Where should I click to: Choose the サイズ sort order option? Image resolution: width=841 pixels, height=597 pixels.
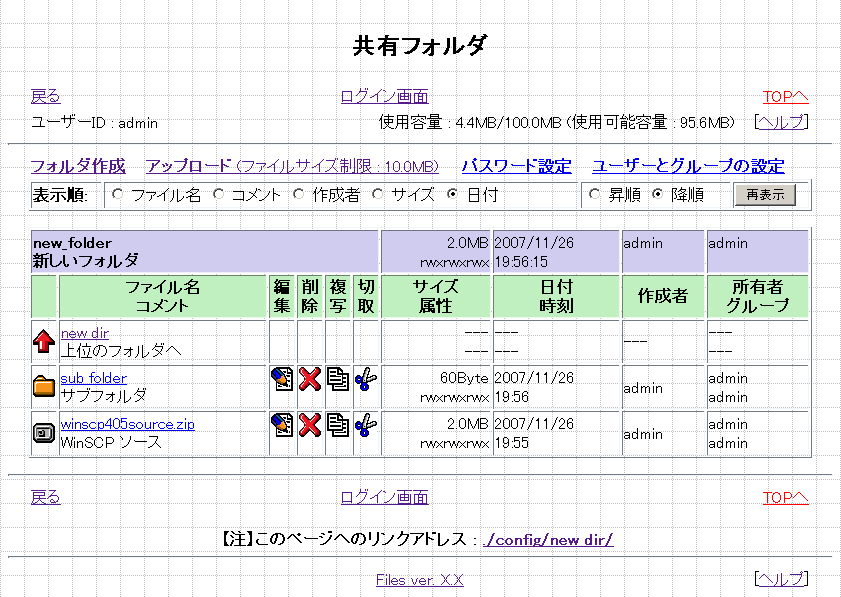378,194
